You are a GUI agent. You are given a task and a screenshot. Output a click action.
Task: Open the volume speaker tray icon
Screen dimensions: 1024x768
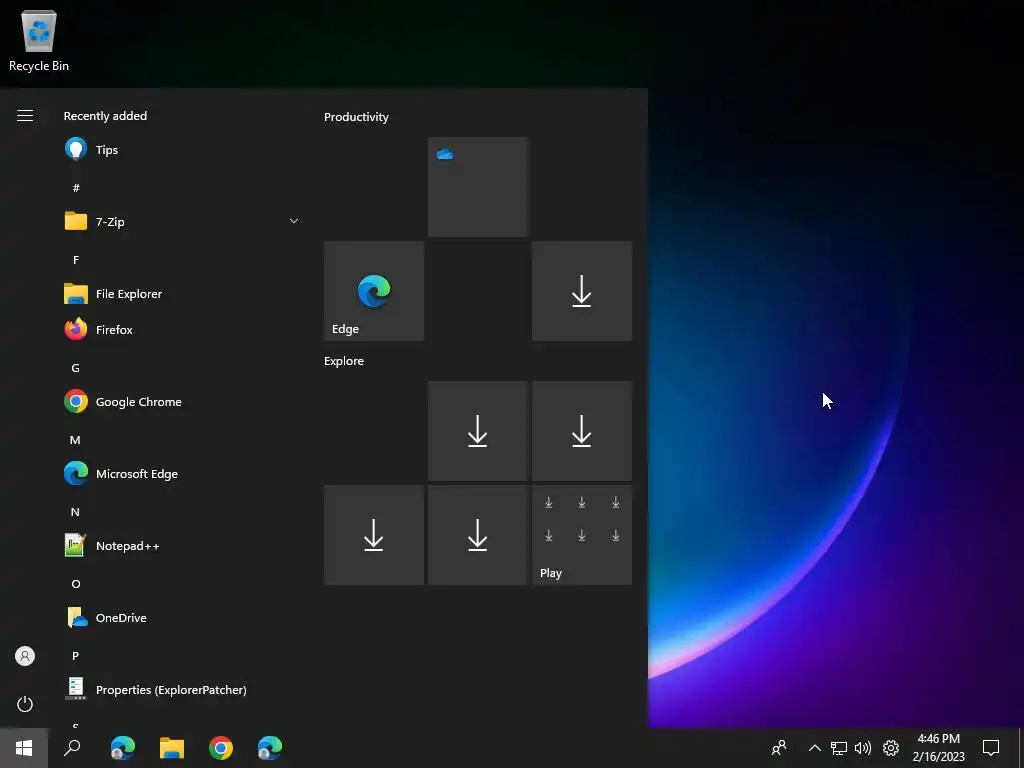point(863,748)
